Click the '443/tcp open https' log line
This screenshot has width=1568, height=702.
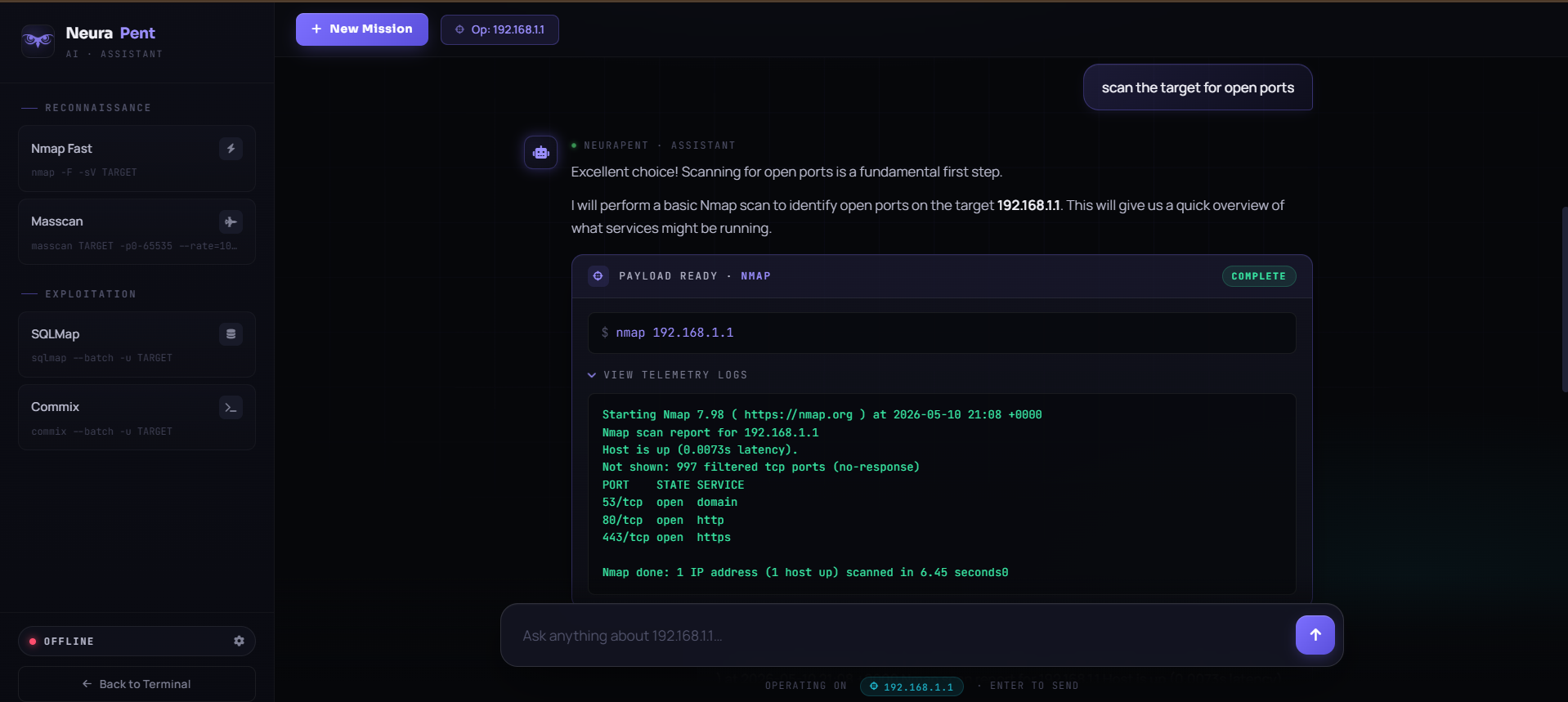pyautogui.click(x=666, y=538)
